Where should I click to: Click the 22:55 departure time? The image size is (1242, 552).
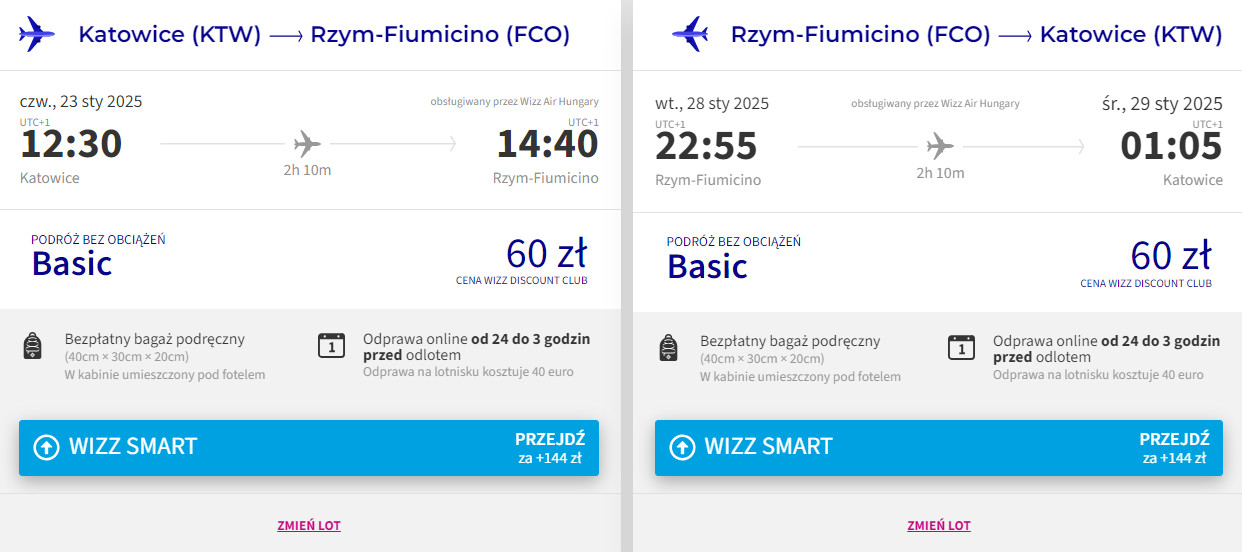coord(707,147)
